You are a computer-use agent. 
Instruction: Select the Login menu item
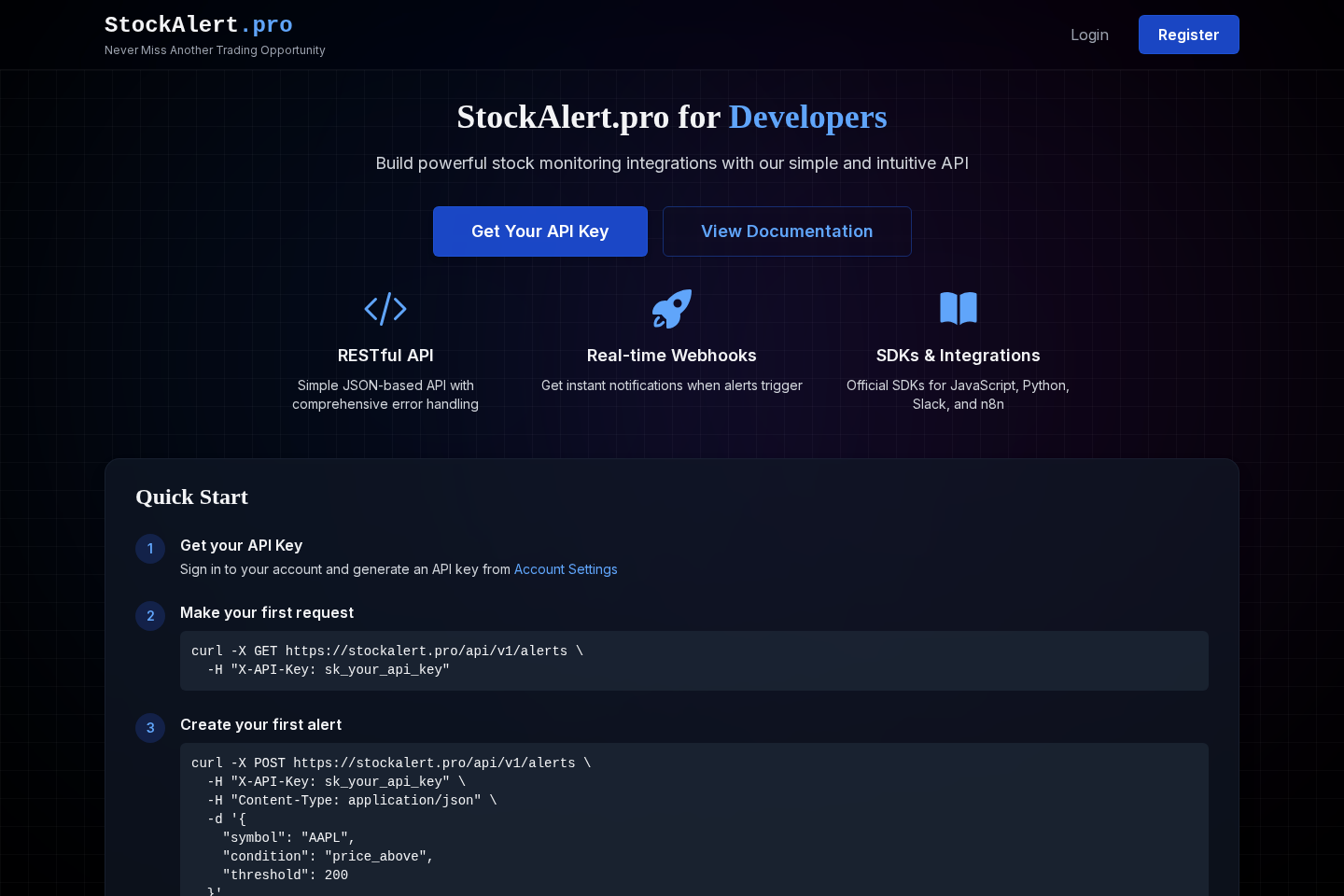click(x=1089, y=35)
